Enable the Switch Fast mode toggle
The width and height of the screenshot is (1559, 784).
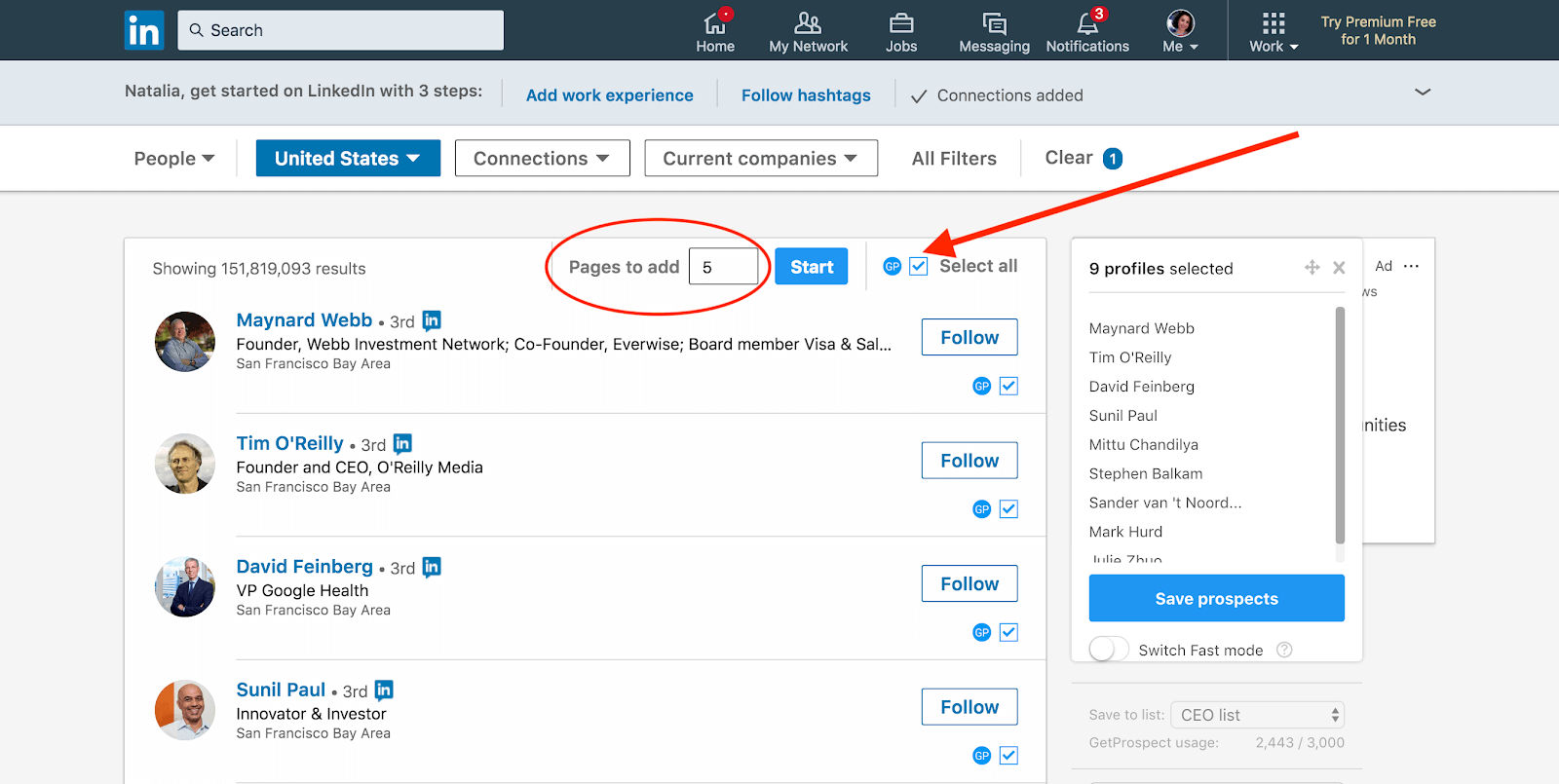coord(1109,649)
